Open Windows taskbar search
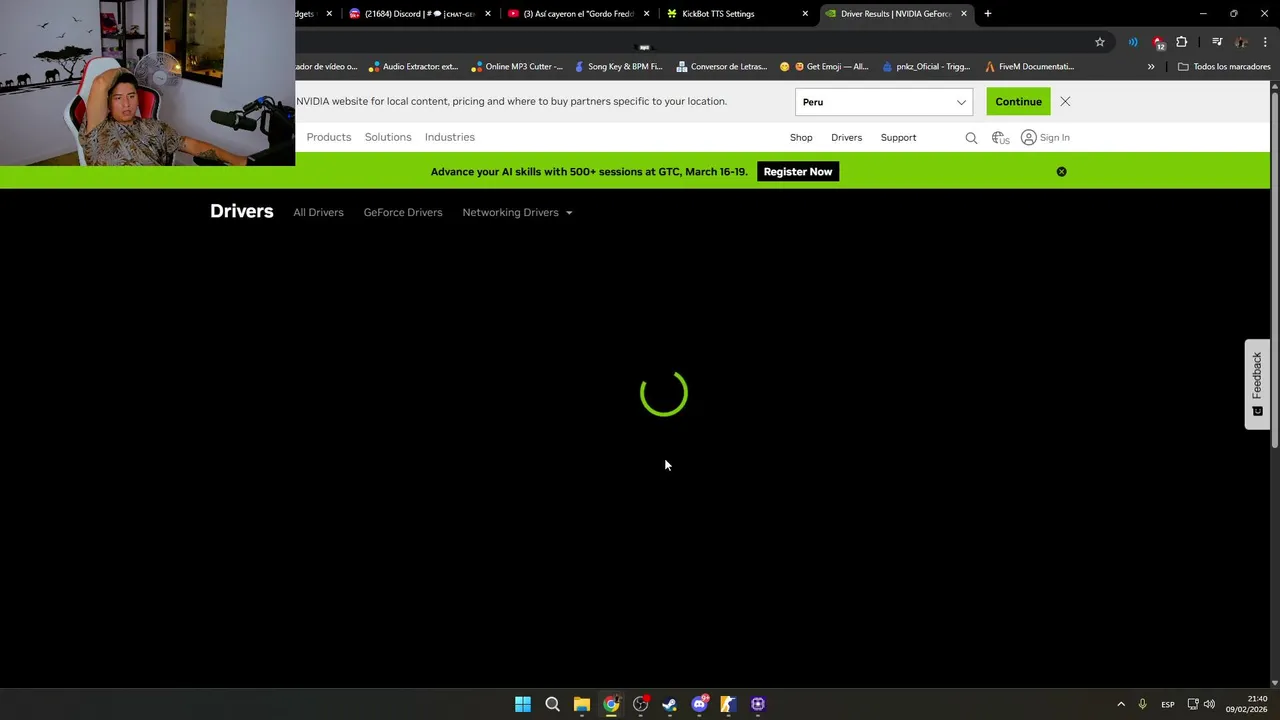The width and height of the screenshot is (1280, 720). [x=552, y=704]
